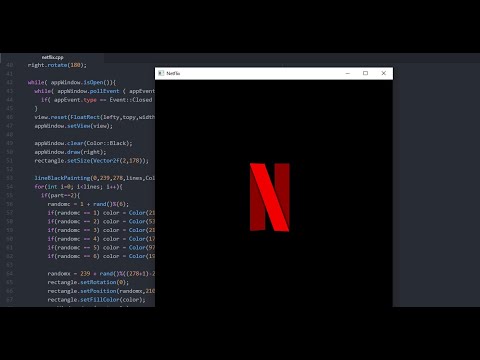The image size is (480, 360).
Task: Click the Netflix window app icon
Action: click(161, 73)
